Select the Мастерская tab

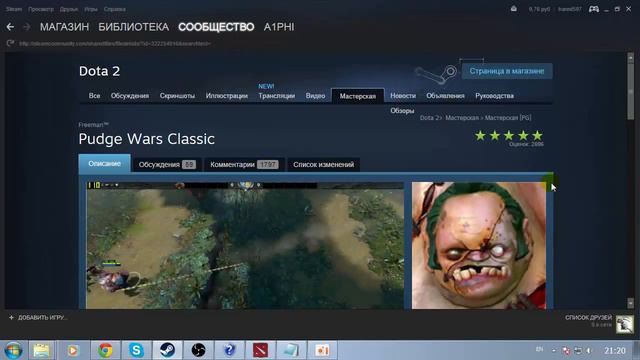point(358,96)
